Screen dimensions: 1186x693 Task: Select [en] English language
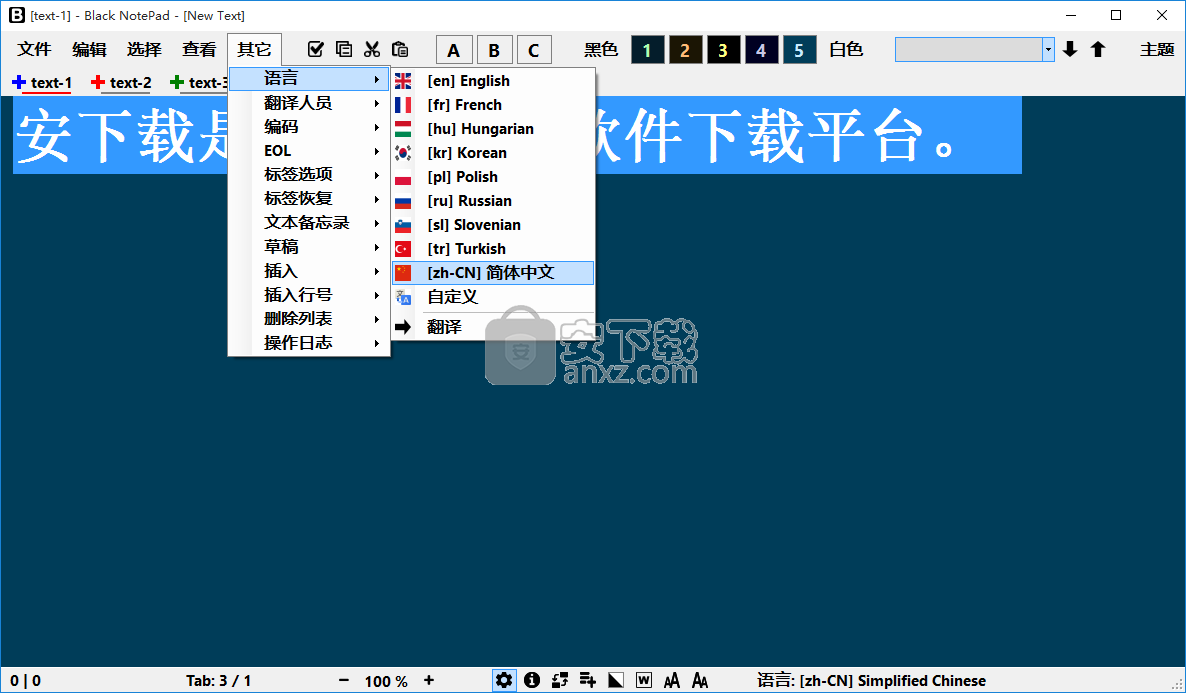click(x=492, y=81)
